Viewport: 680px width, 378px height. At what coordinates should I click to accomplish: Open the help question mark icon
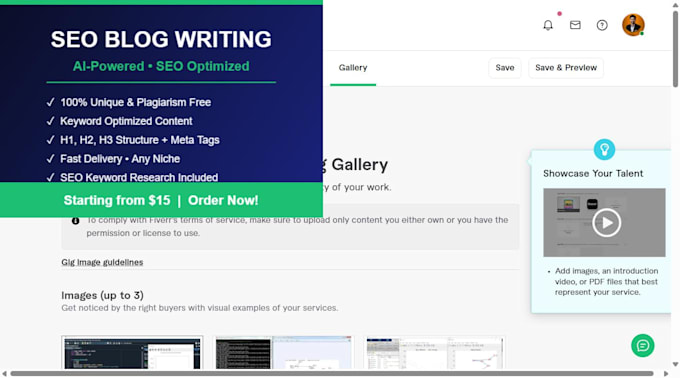(x=602, y=25)
